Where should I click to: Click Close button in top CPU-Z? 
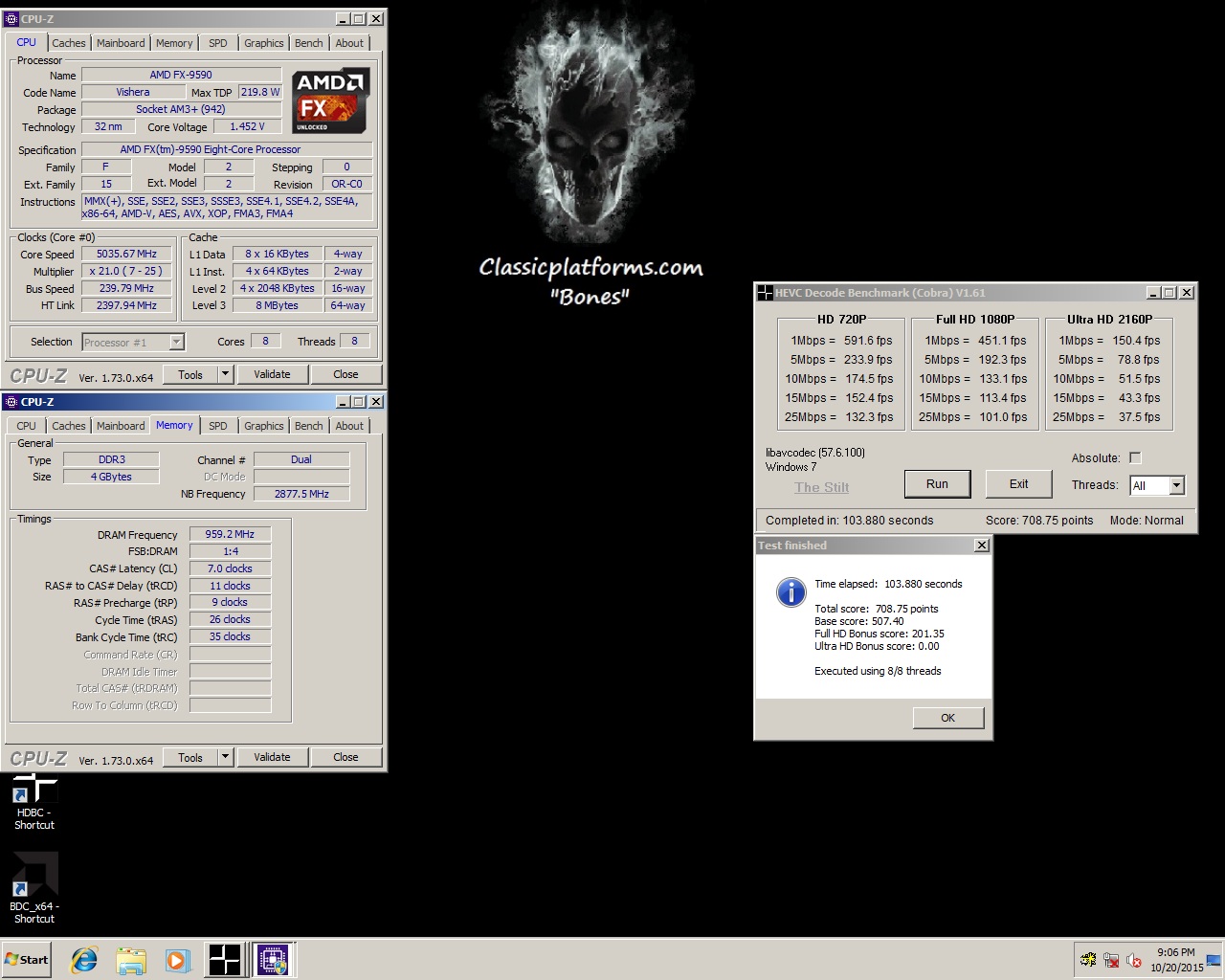click(x=345, y=374)
